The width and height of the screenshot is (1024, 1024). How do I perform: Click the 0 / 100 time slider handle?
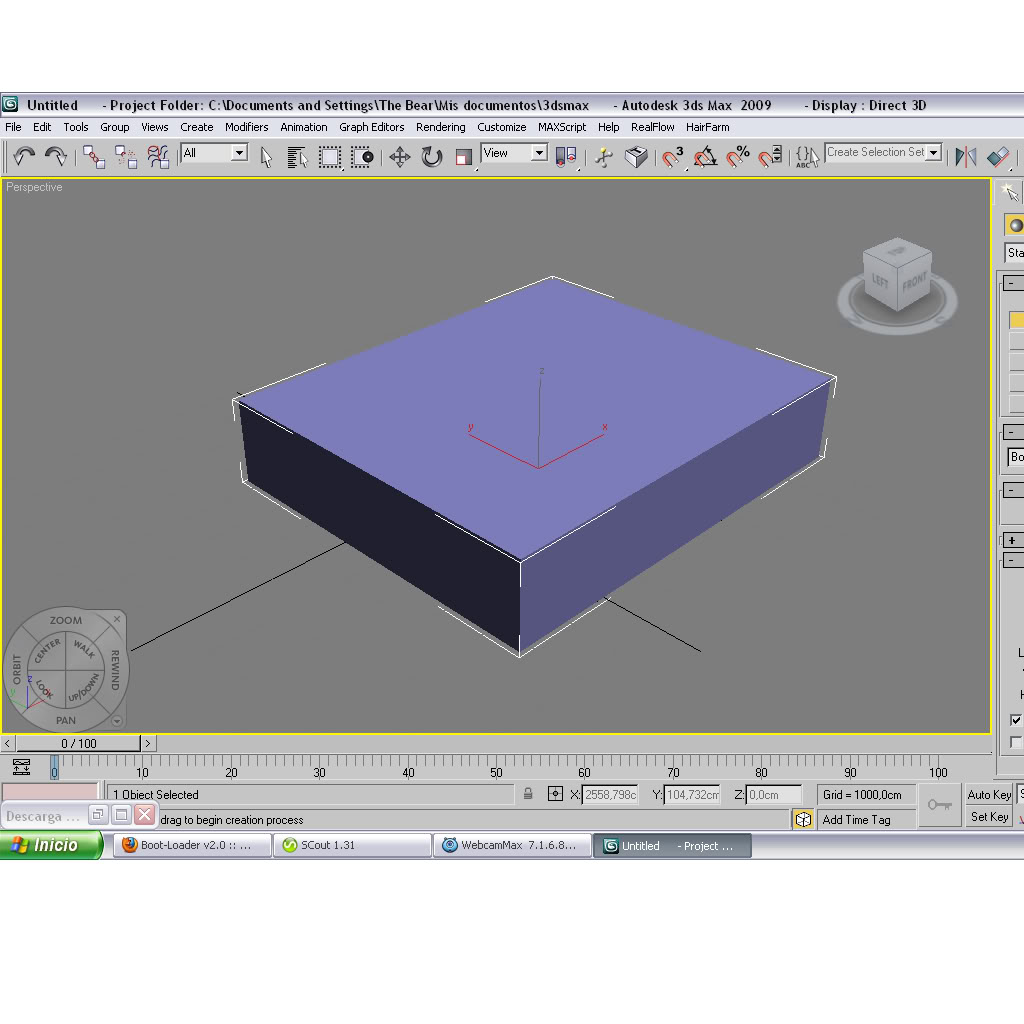click(x=78, y=743)
